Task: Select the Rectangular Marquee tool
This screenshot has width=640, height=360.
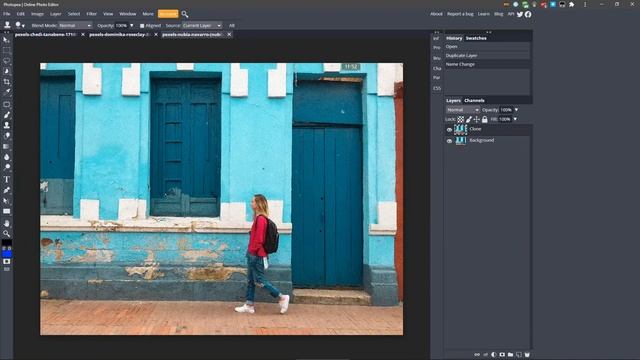Action: click(x=7, y=51)
